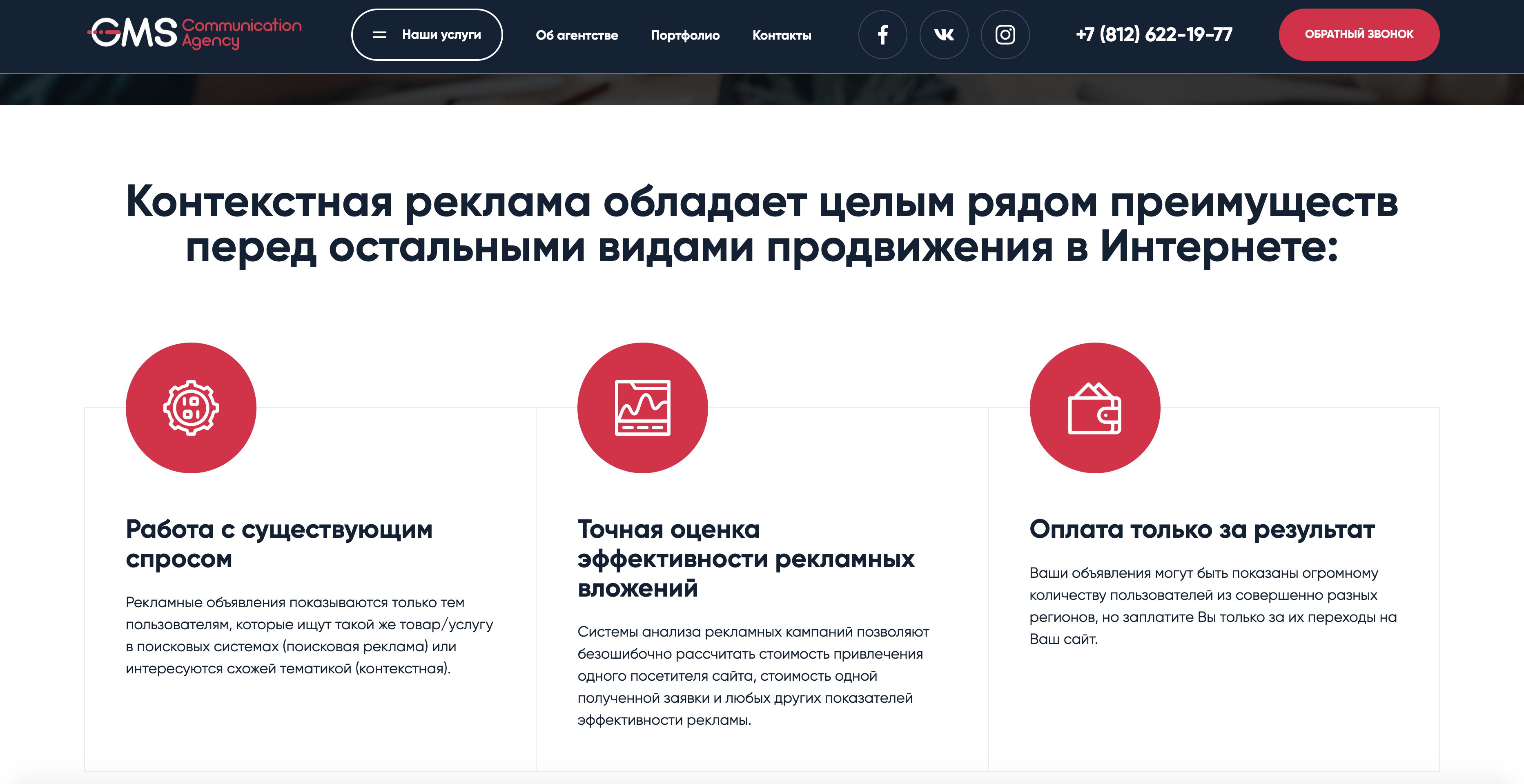Click the CMS Communication Agency logo

195,34
